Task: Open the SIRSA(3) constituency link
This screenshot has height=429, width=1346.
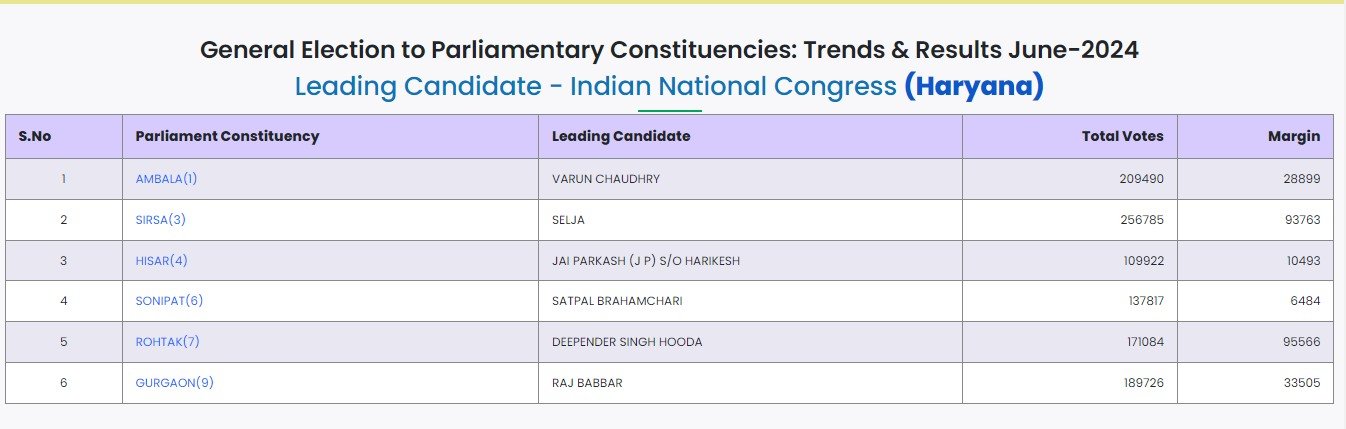Action: click(161, 220)
